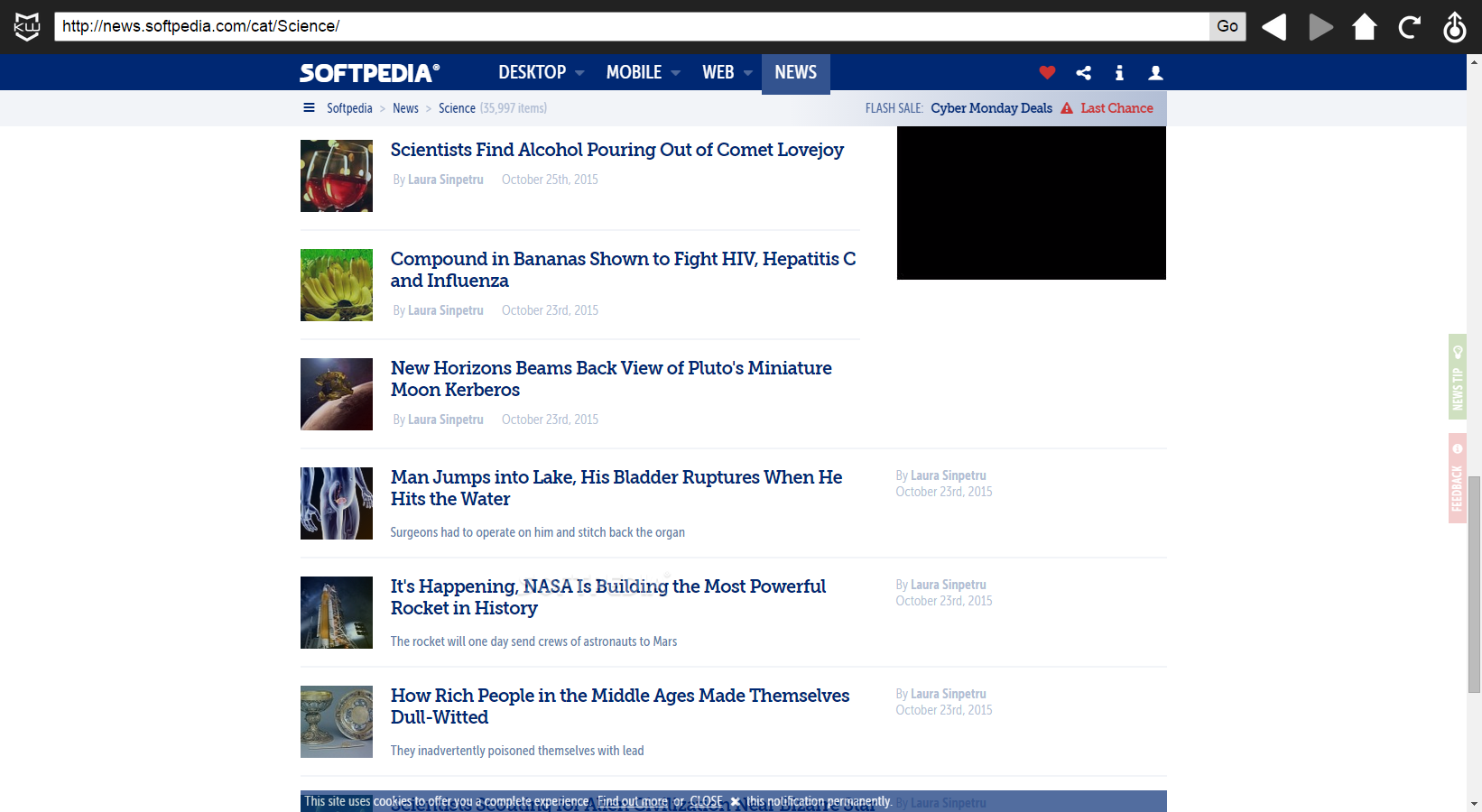1482x812 pixels.
Task: Click the Science breadcrumb link
Action: coord(457,108)
